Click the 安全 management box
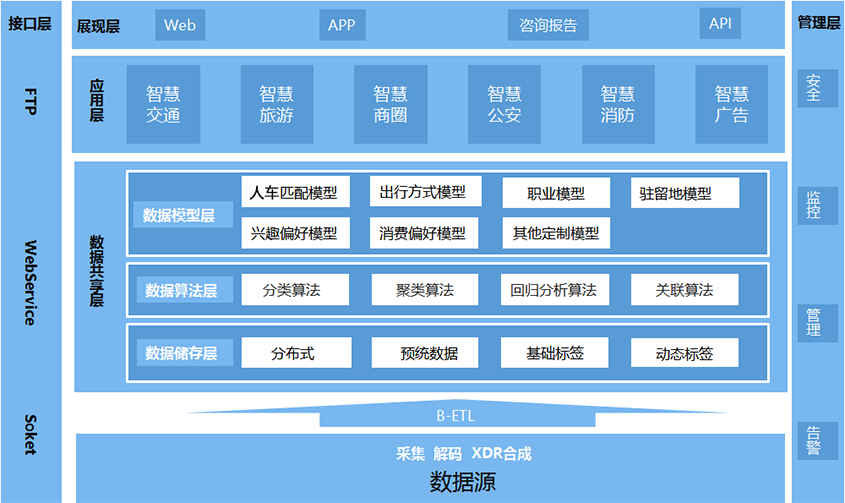The height and width of the screenshot is (503, 845). pyautogui.click(x=814, y=88)
